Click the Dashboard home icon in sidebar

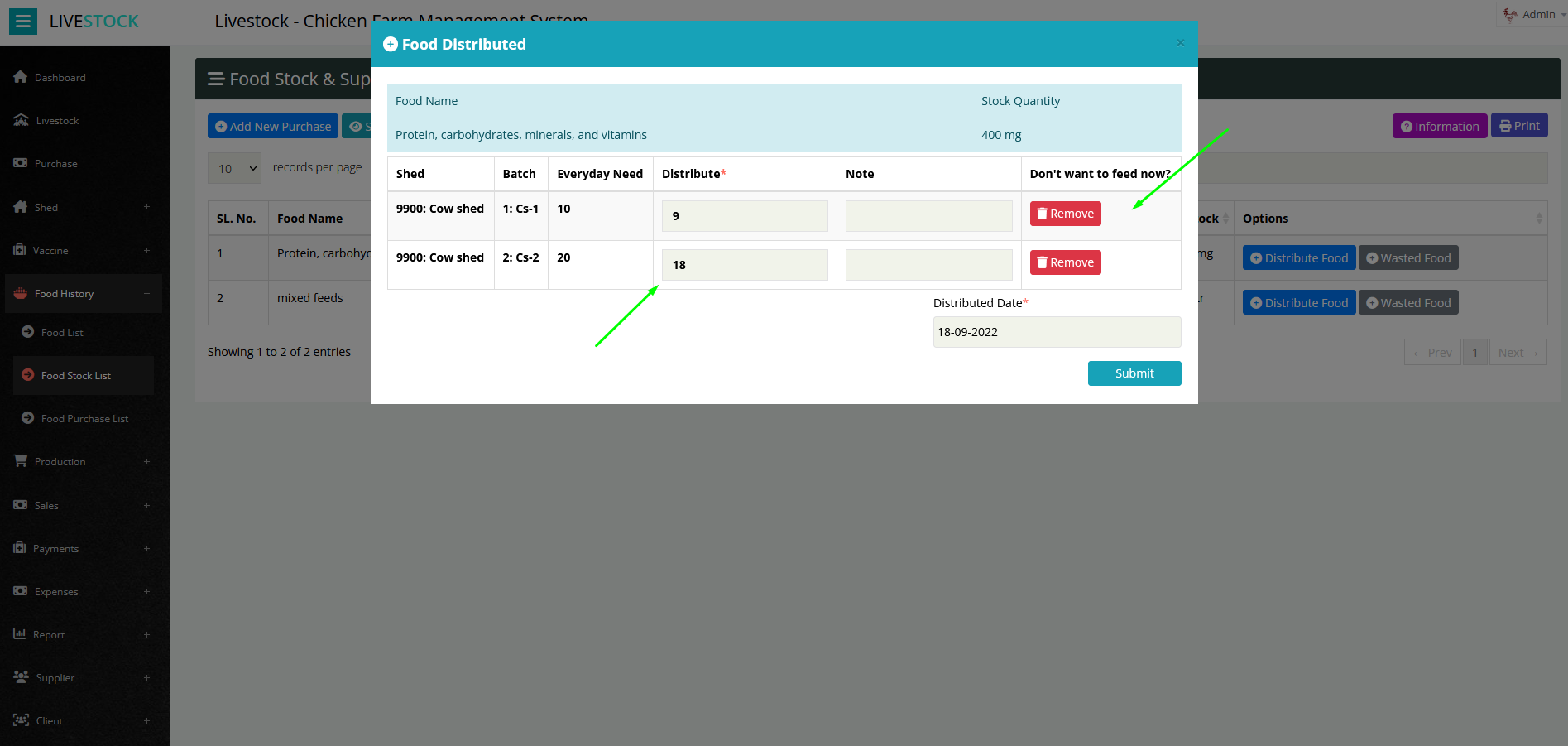[x=21, y=77]
